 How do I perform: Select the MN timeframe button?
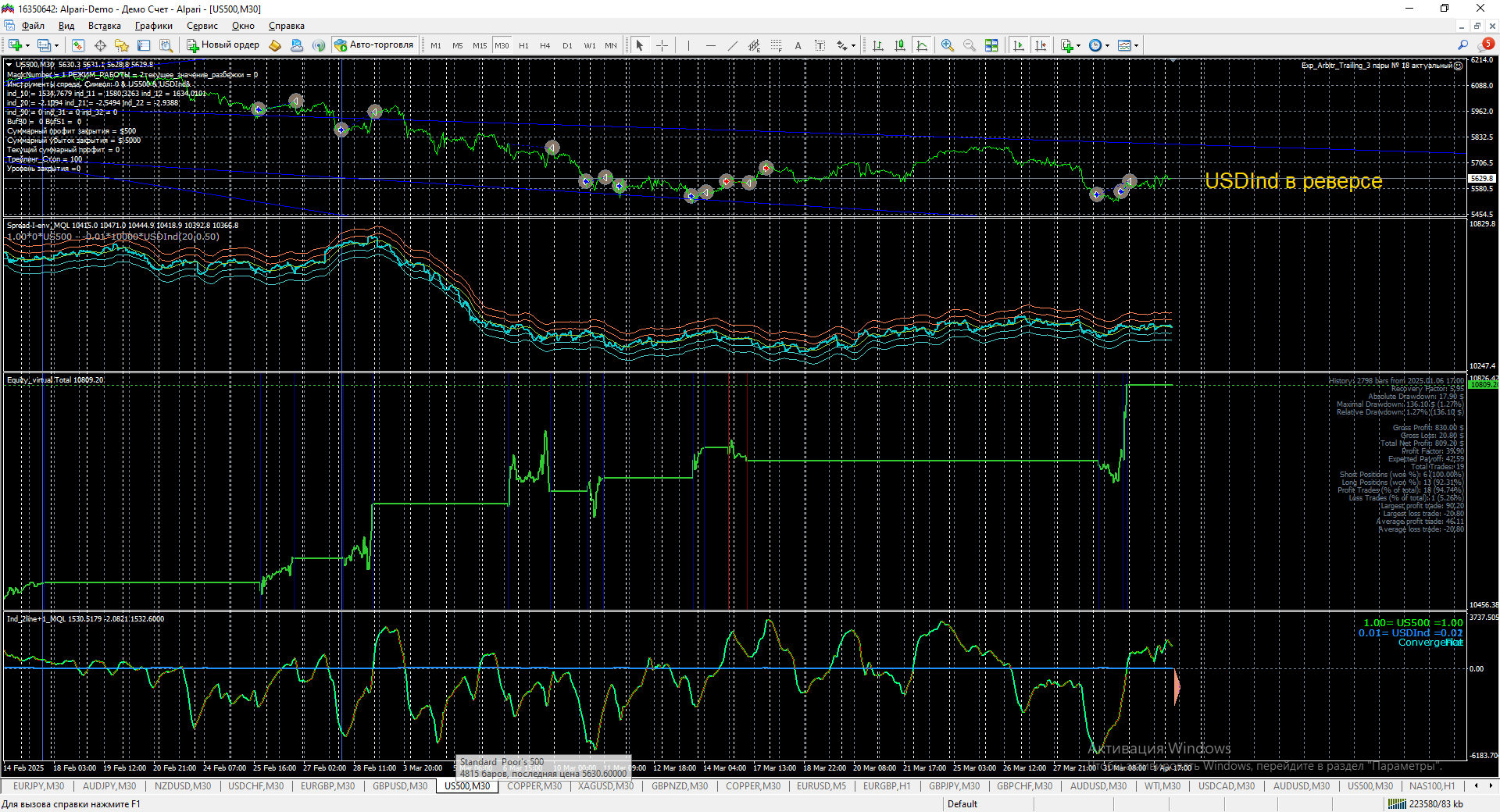click(611, 45)
